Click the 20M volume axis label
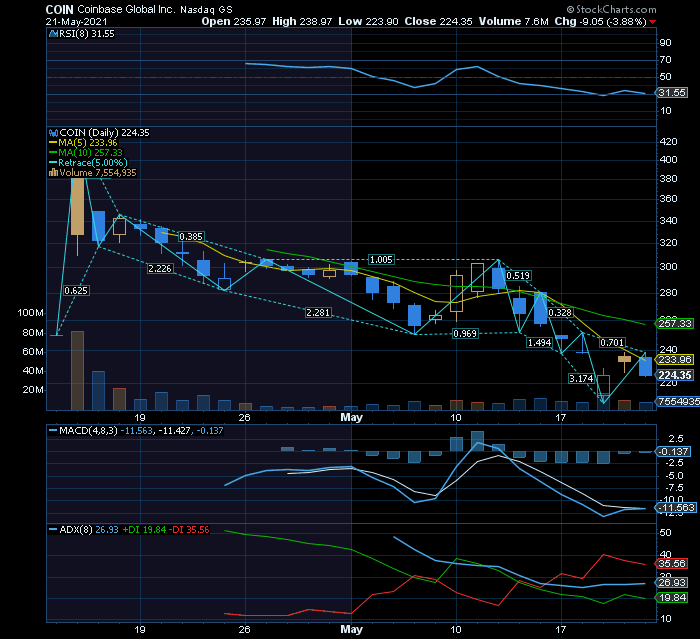The height and width of the screenshot is (639, 700). coord(33,389)
